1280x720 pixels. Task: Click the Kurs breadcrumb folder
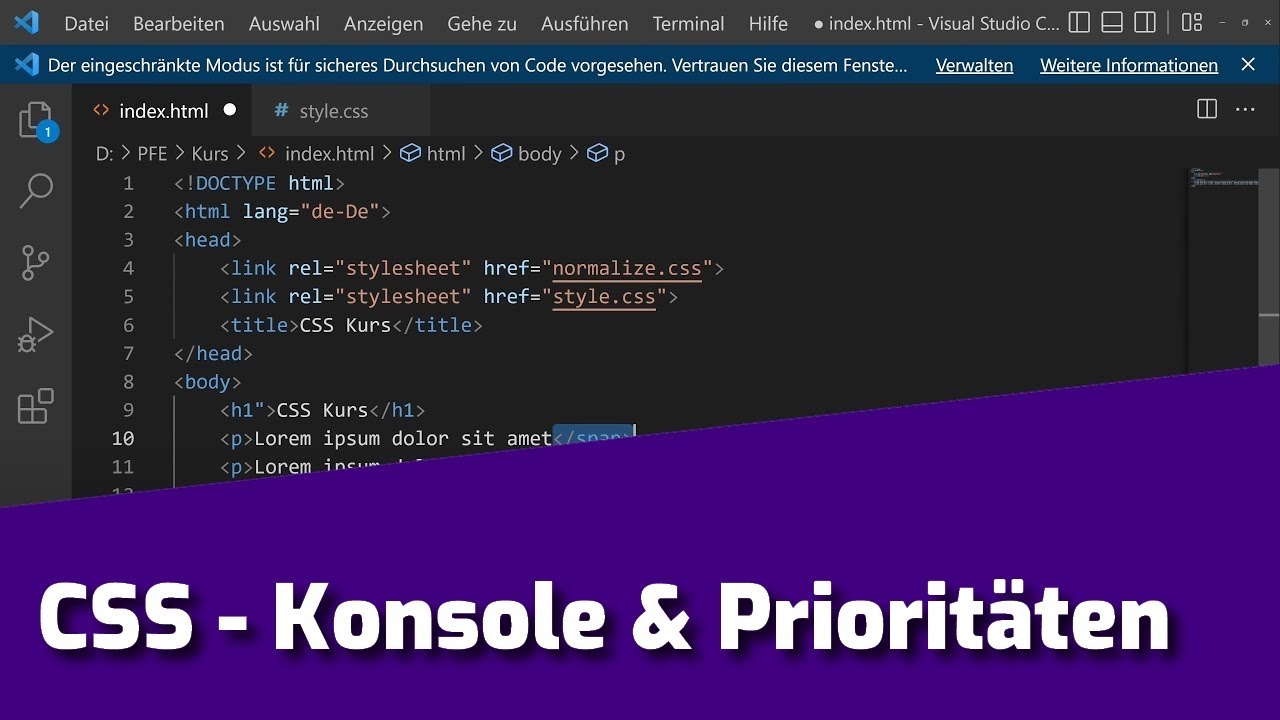pos(209,153)
